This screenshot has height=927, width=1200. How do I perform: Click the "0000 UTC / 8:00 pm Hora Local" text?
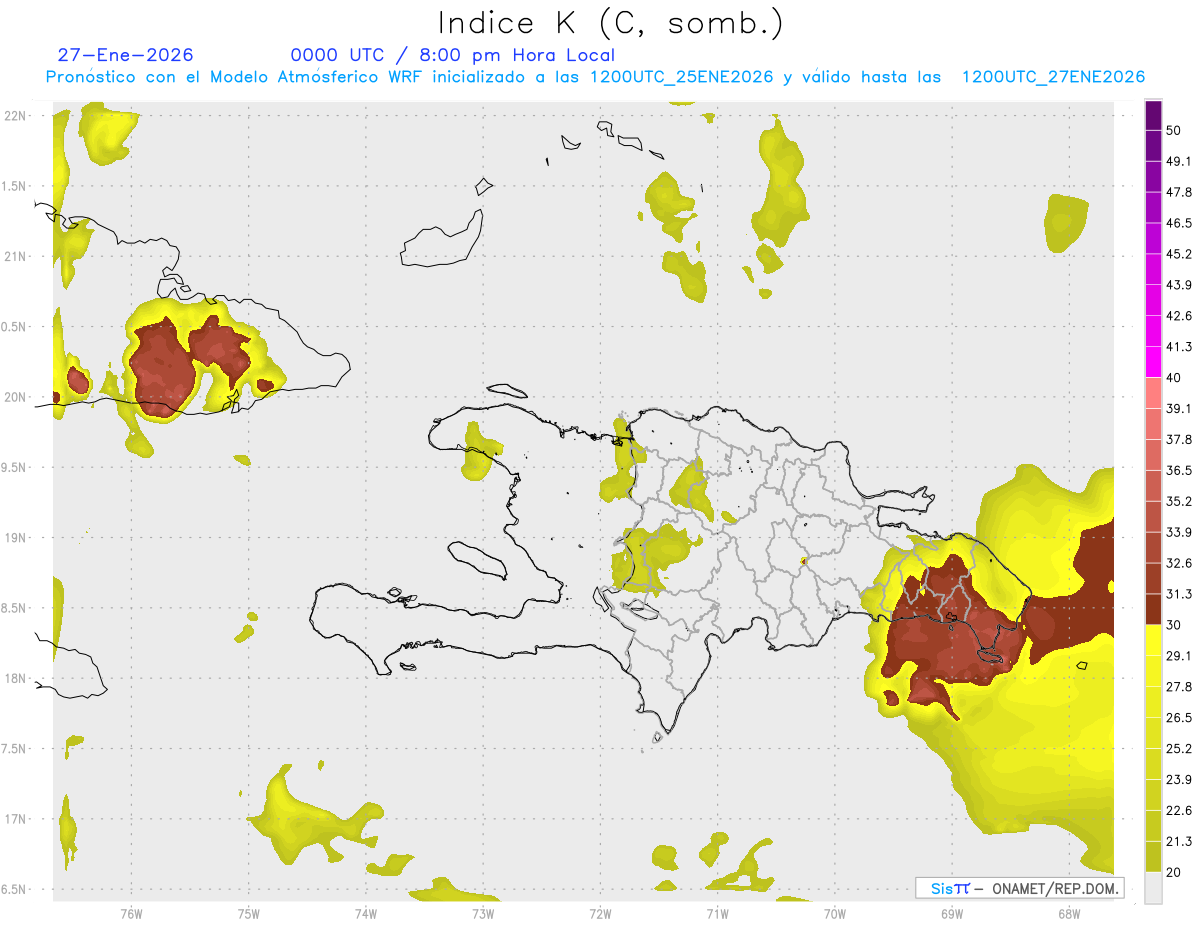tap(453, 55)
